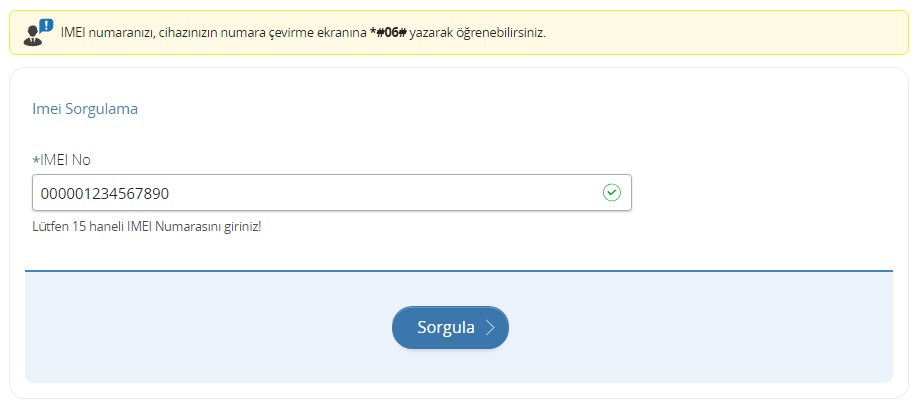Click the "cihazınızın numara çevirme ekranına" banner text
The image size is (915, 410).
pyautogui.click(x=262, y=32)
